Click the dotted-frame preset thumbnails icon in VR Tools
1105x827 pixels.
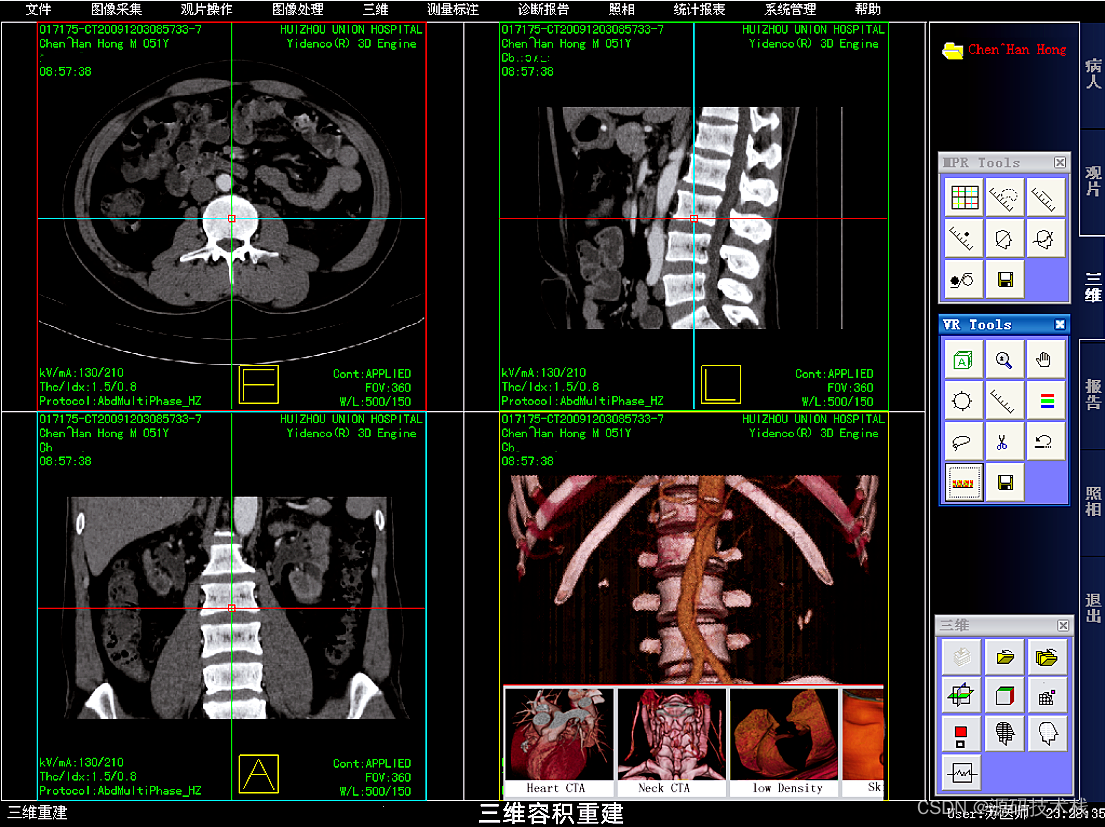tap(963, 483)
